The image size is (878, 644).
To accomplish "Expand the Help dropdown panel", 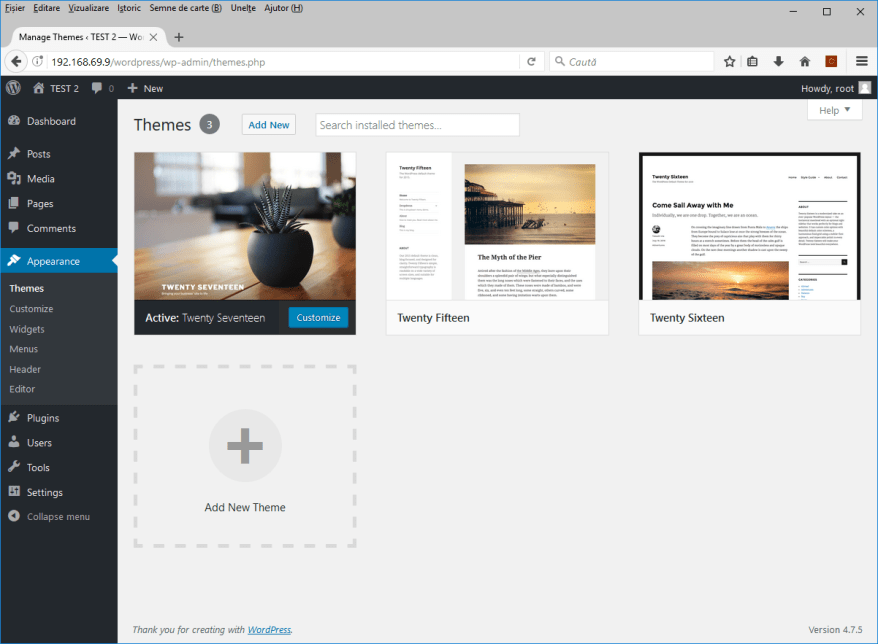I will tap(834, 110).
